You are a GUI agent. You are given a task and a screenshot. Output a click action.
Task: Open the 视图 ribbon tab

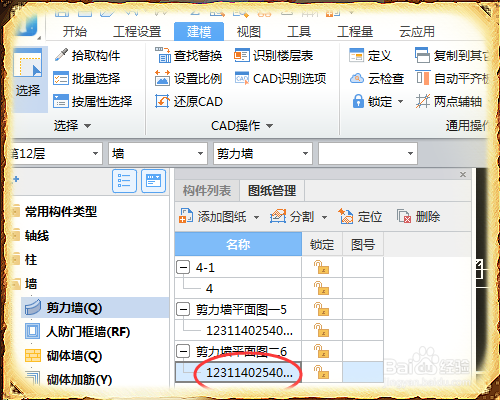click(249, 32)
